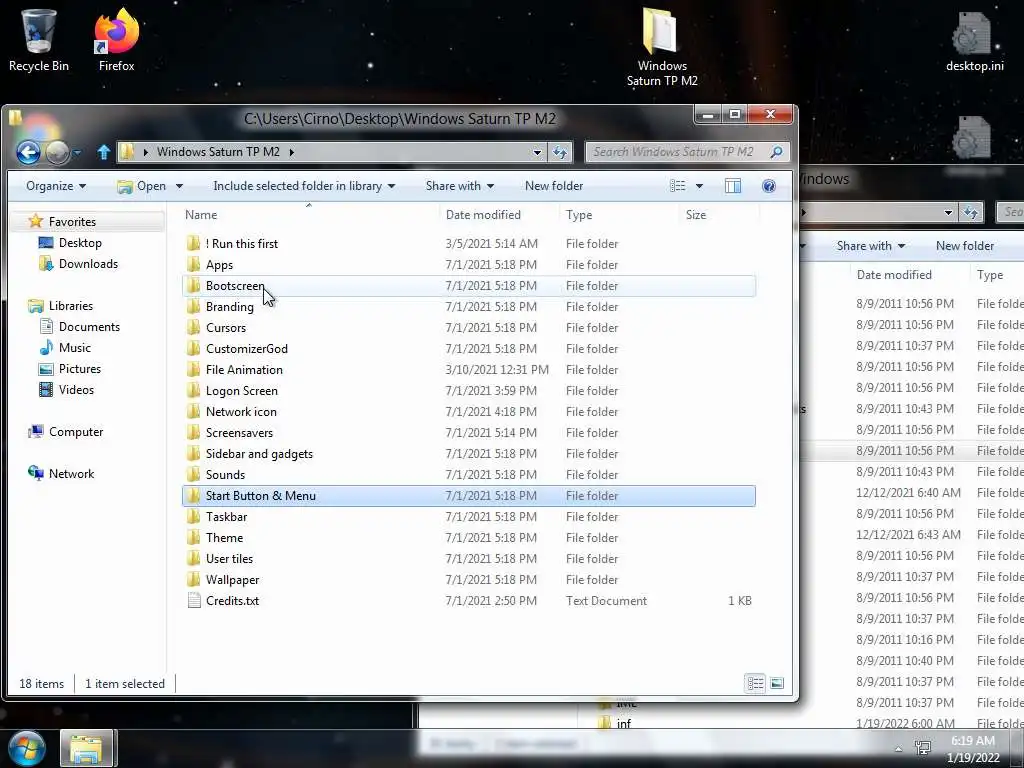Select the '! Run this first' folder
Viewport: 1024px width, 768px height.
[x=468, y=244]
